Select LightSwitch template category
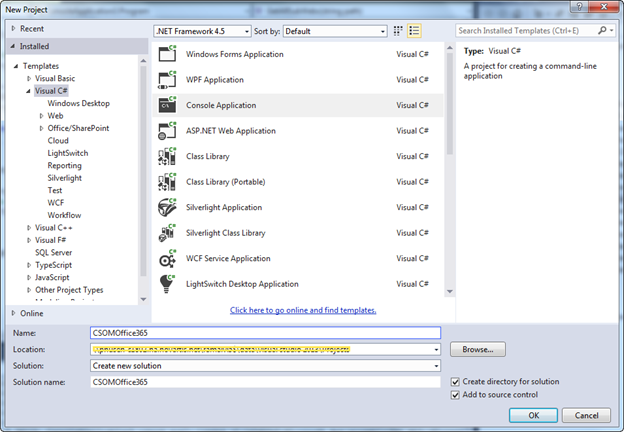 [x=68, y=153]
